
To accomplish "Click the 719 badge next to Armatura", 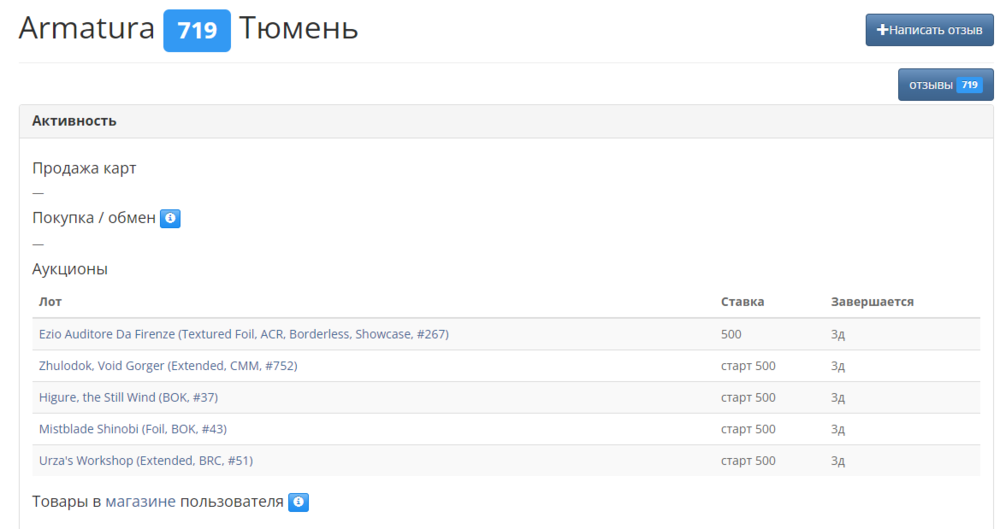I will [x=197, y=31].
